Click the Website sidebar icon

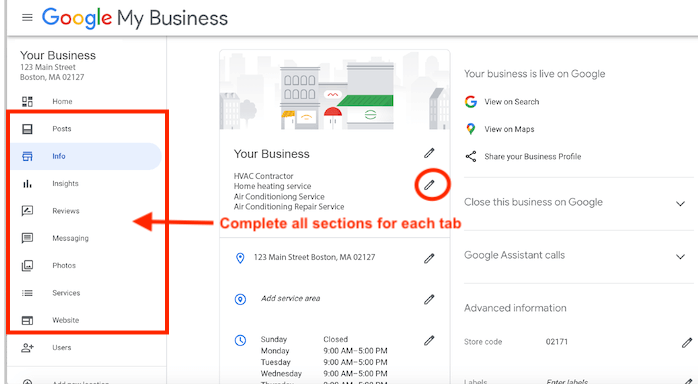[x=27, y=320]
